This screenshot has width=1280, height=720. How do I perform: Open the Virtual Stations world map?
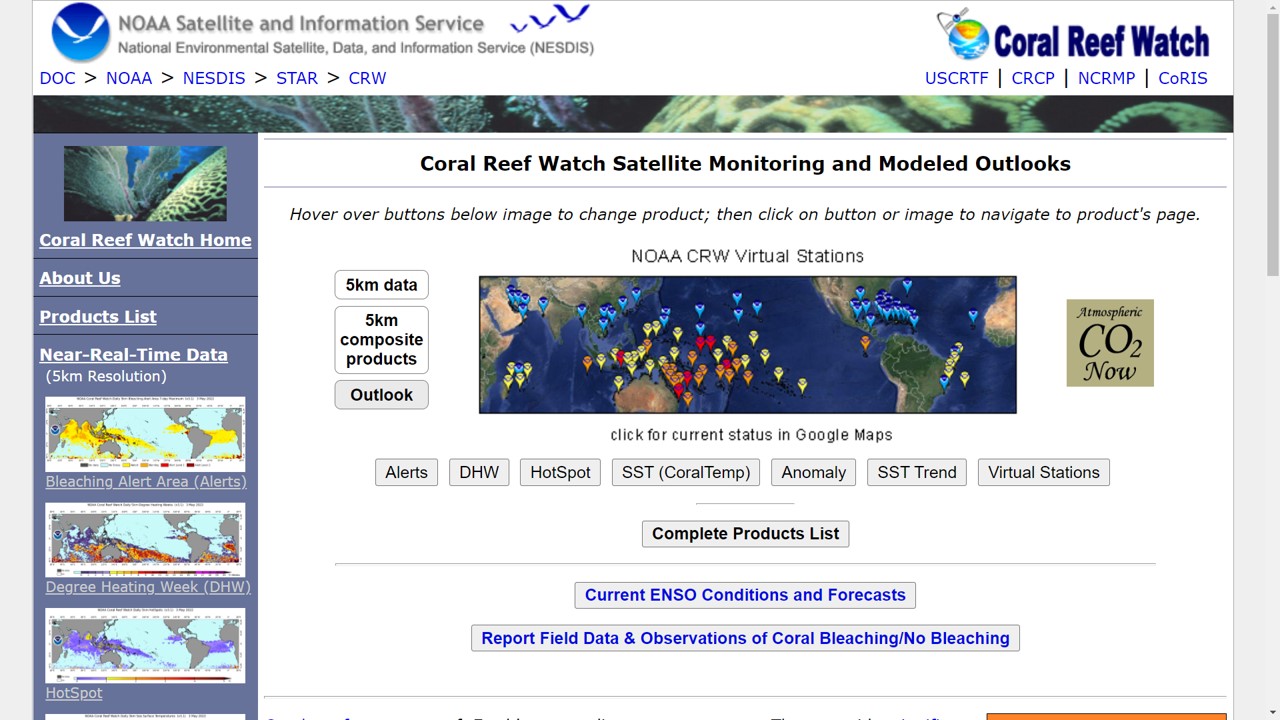(x=747, y=344)
